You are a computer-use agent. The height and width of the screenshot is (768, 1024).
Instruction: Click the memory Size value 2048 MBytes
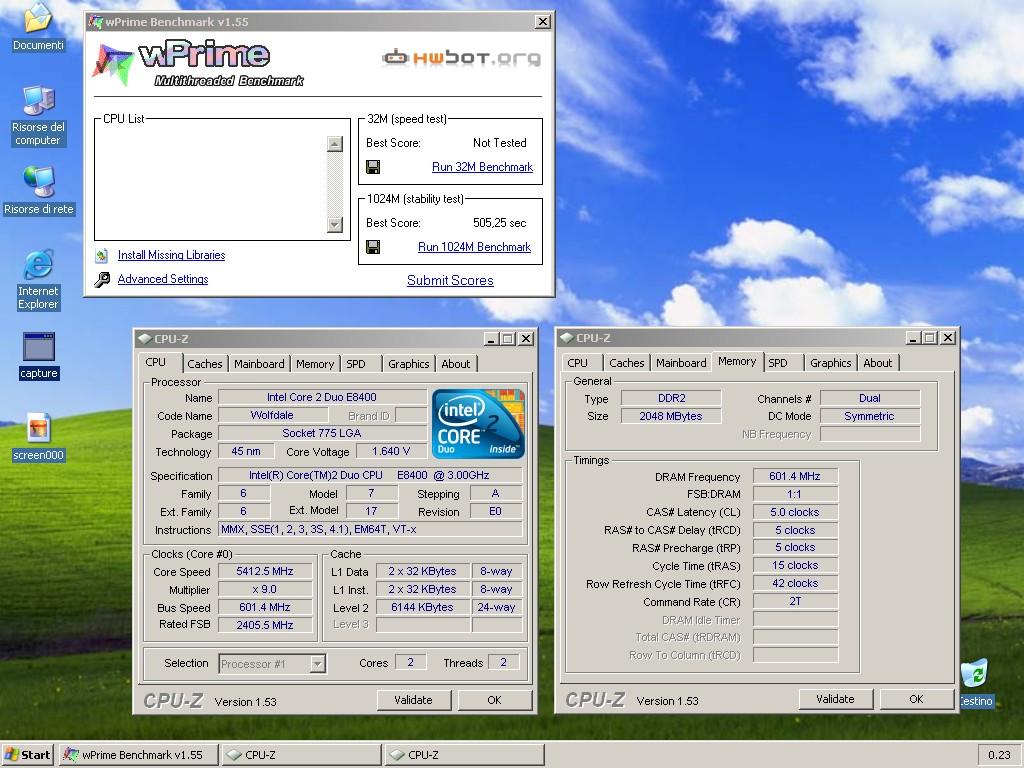coord(671,416)
